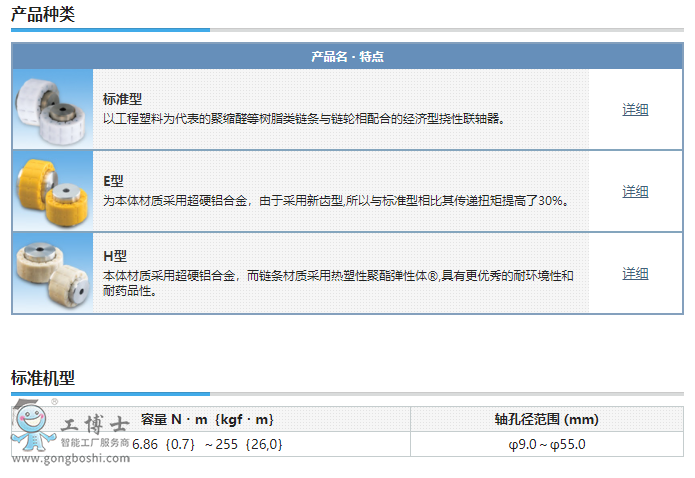Click the cream-colored H型 coupling image
Screen dimensions: 695x478
coord(52,273)
